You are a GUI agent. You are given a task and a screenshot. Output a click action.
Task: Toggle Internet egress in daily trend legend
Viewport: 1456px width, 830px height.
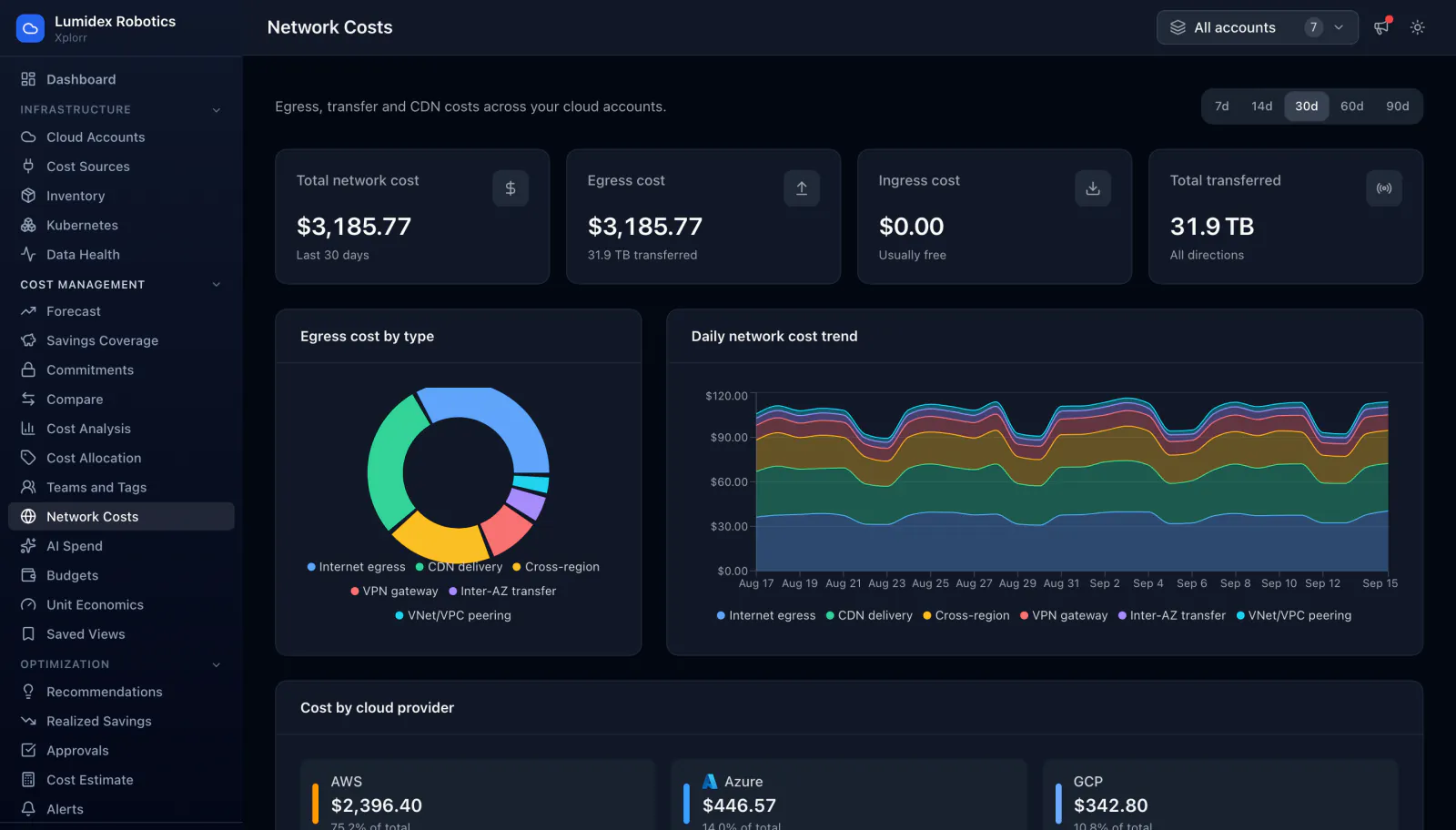766,616
